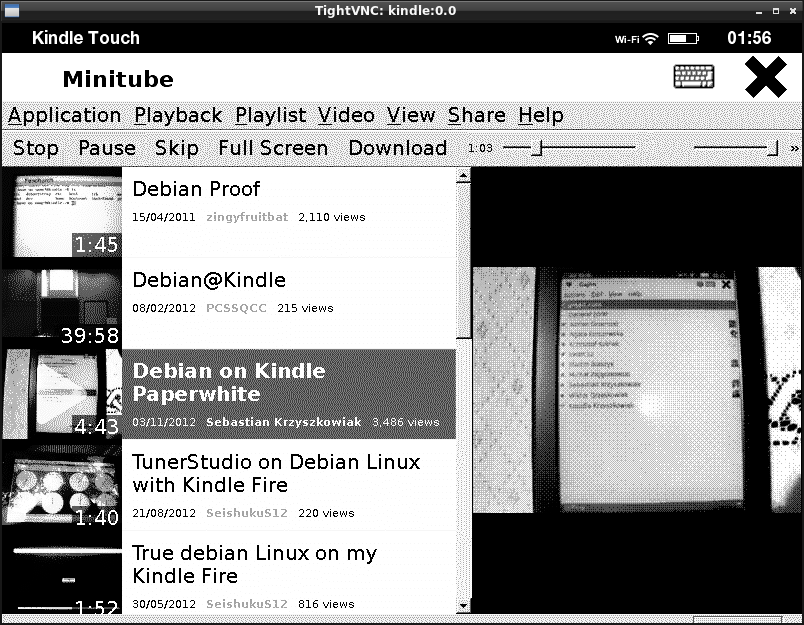The width and height of the screenshot is (804, 625).
Task: Click the 1:03 elapsed time label
Action: pos(480,148)
